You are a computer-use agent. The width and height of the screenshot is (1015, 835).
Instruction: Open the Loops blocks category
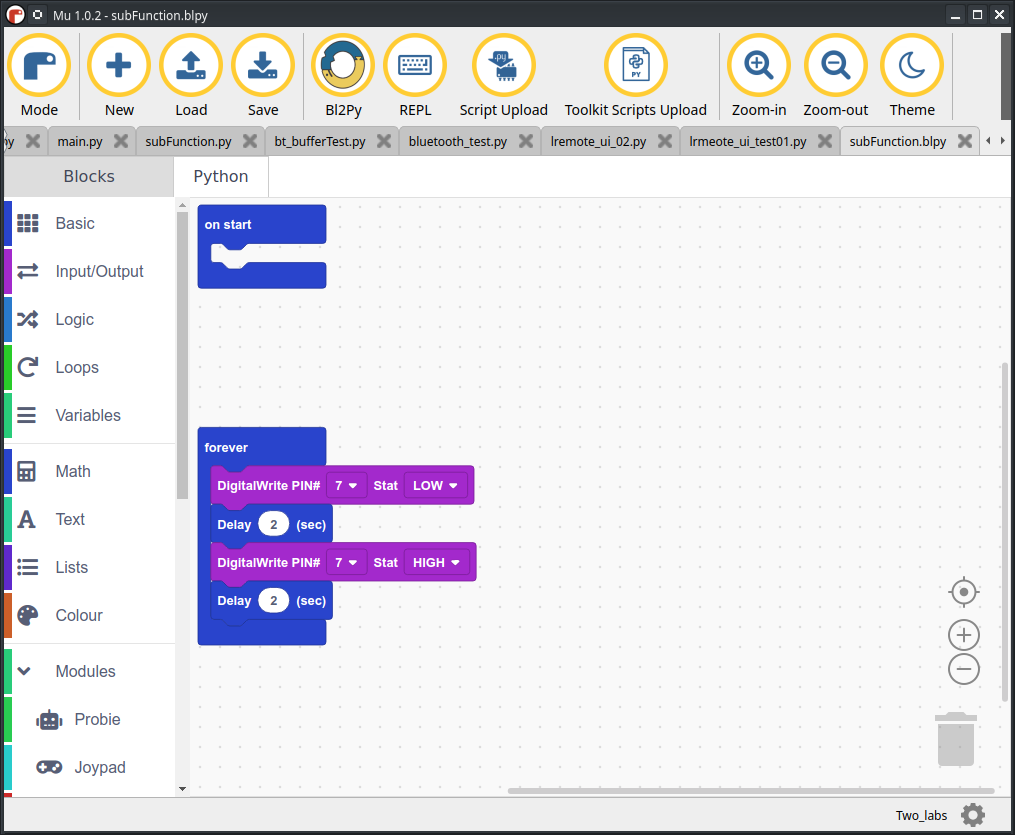(89, 367)
